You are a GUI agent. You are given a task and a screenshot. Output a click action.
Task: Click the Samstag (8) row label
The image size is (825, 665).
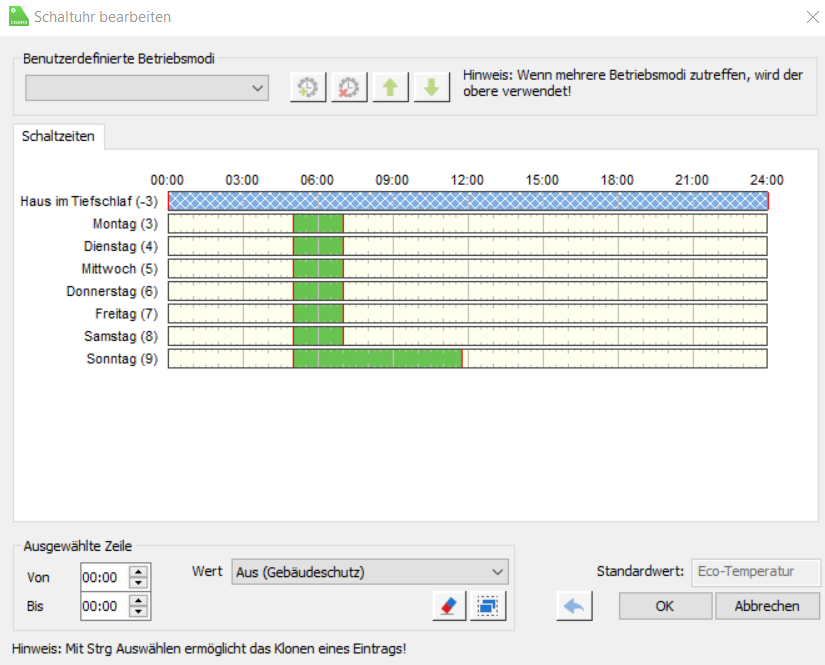pyautogui.click(x=121, y=336)
